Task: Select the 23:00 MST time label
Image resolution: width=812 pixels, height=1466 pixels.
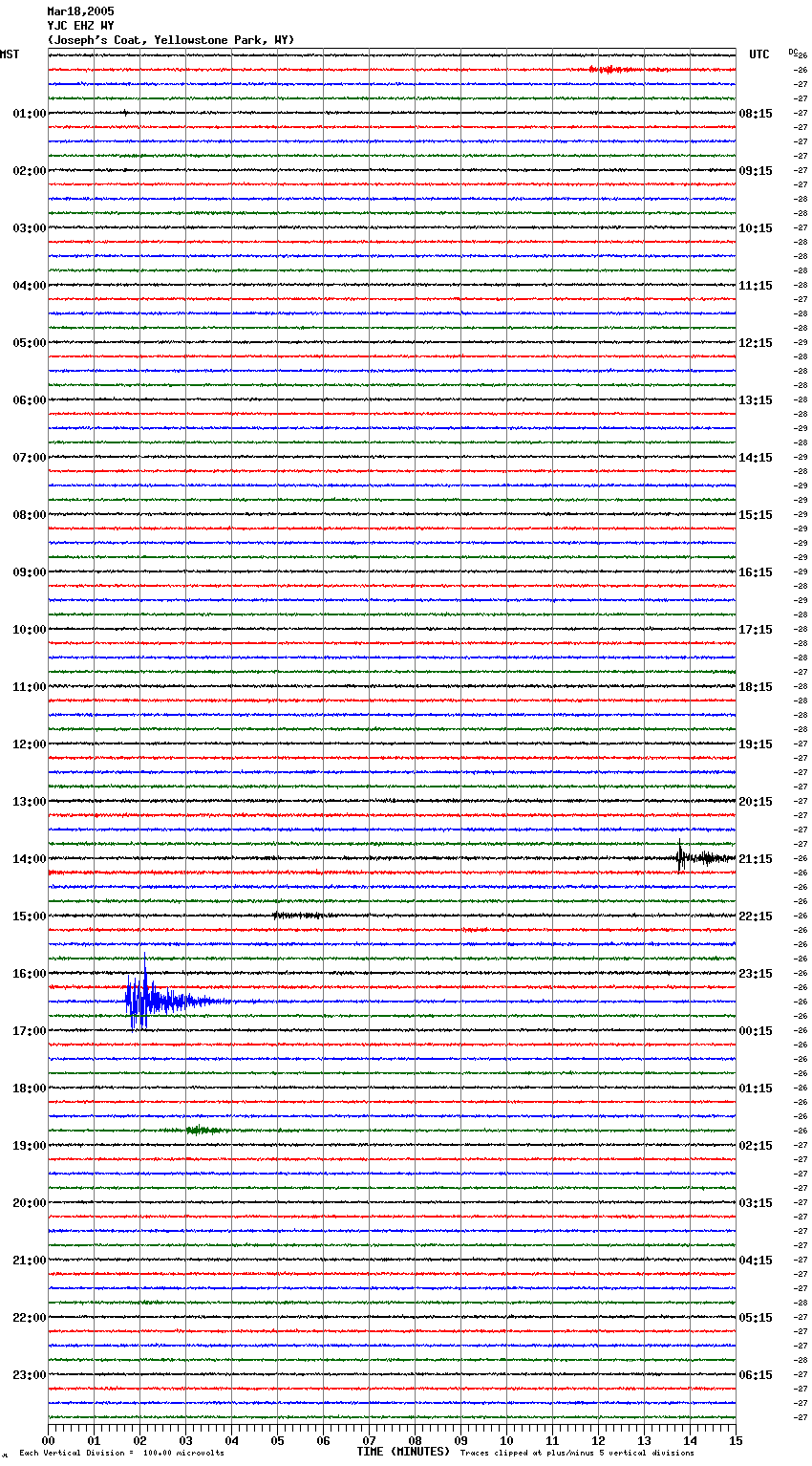Action: click(30, 1375)
